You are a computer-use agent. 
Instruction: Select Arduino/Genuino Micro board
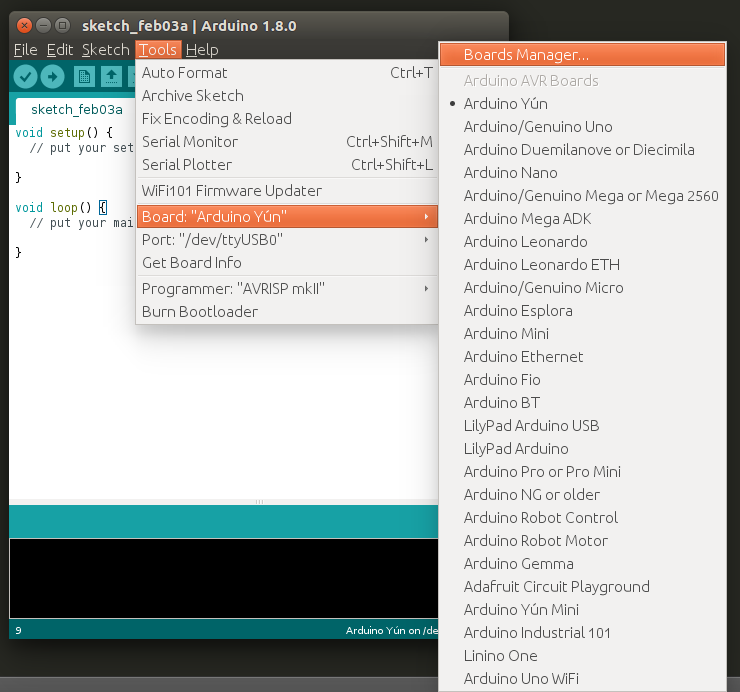582,288
